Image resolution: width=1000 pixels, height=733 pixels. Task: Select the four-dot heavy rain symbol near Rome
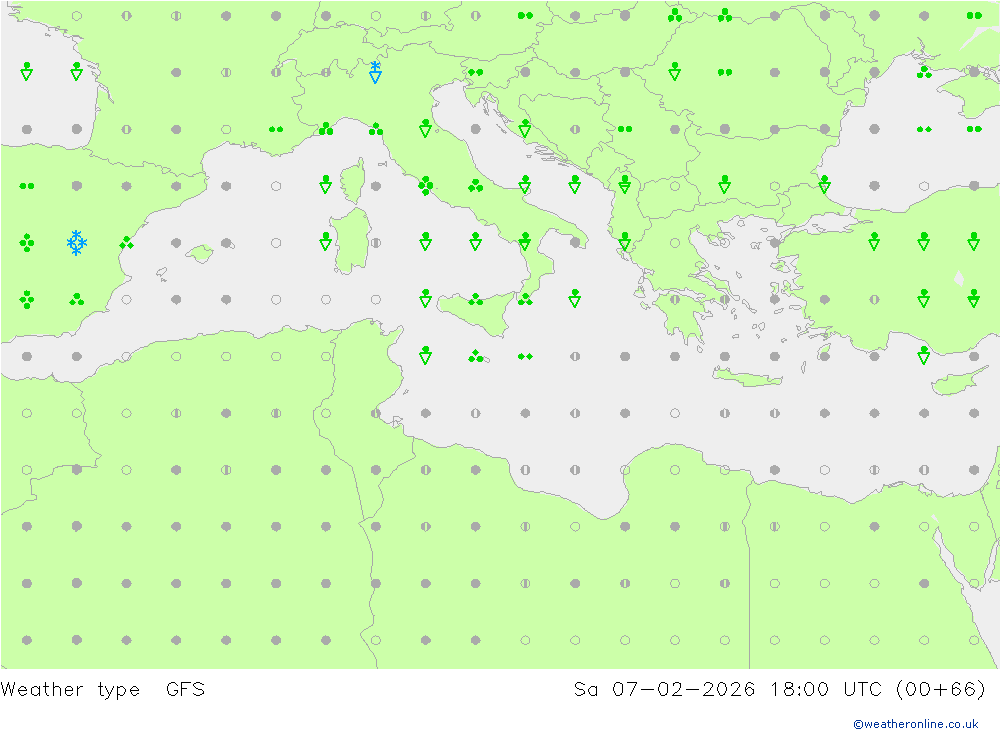point(426,186)
